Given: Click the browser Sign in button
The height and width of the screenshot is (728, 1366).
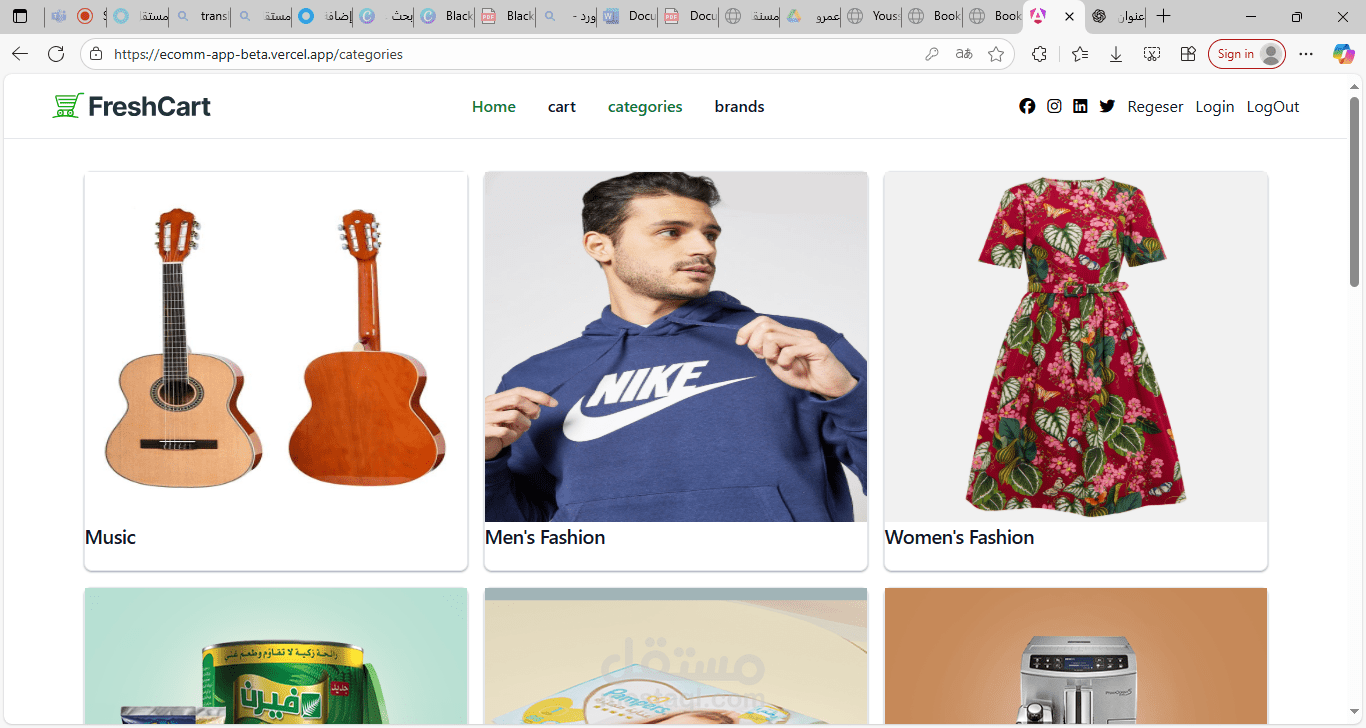Looking at the screenshot, I should coord(1247,54).
